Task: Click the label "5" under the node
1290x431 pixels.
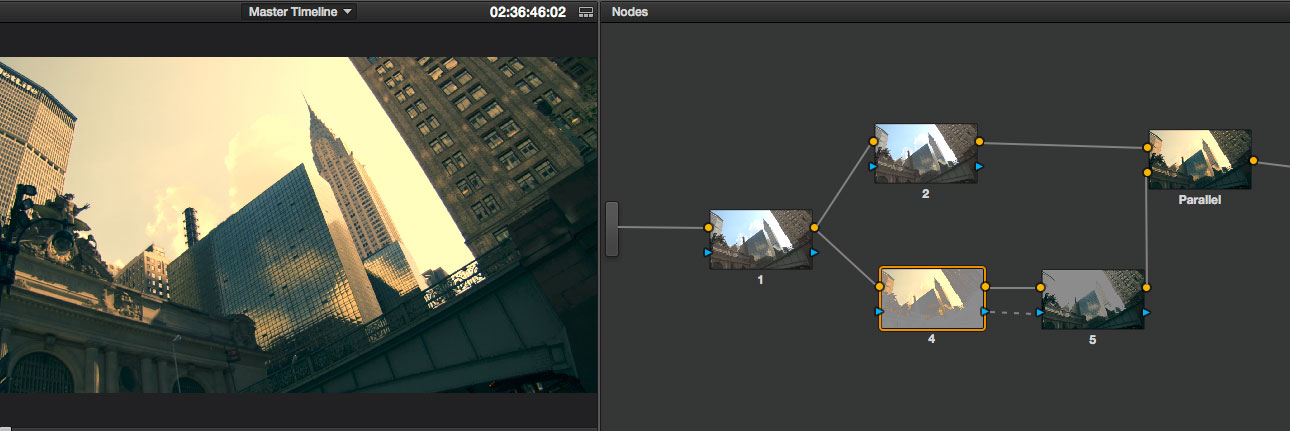Action: [x=1093, y=340]
